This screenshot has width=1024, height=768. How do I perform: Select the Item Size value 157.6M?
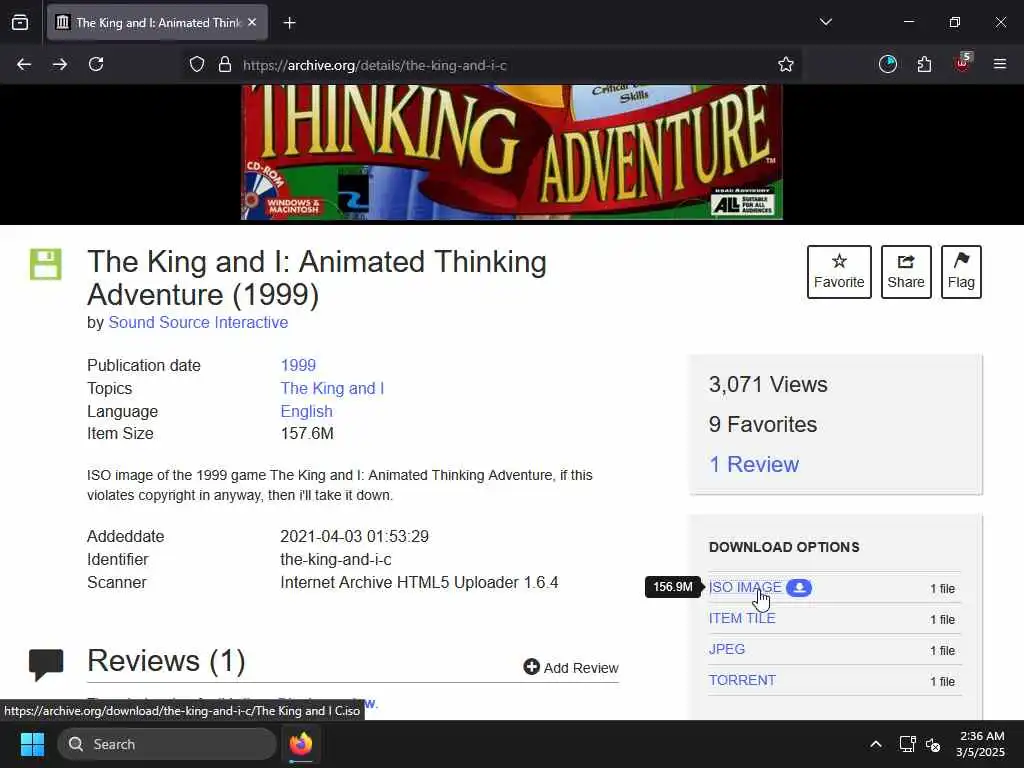click(307, 434)
